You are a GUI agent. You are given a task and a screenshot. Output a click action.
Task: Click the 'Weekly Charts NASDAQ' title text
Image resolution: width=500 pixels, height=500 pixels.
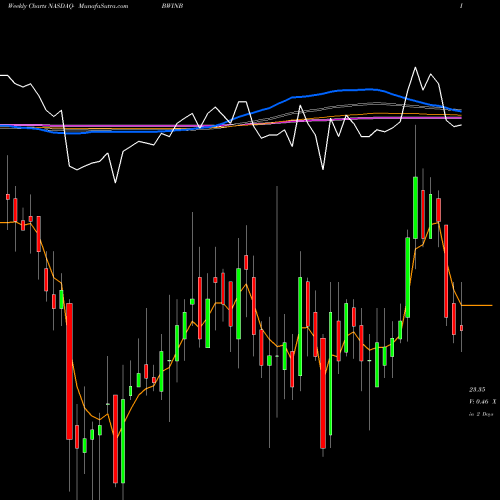[x=40, y=6]
